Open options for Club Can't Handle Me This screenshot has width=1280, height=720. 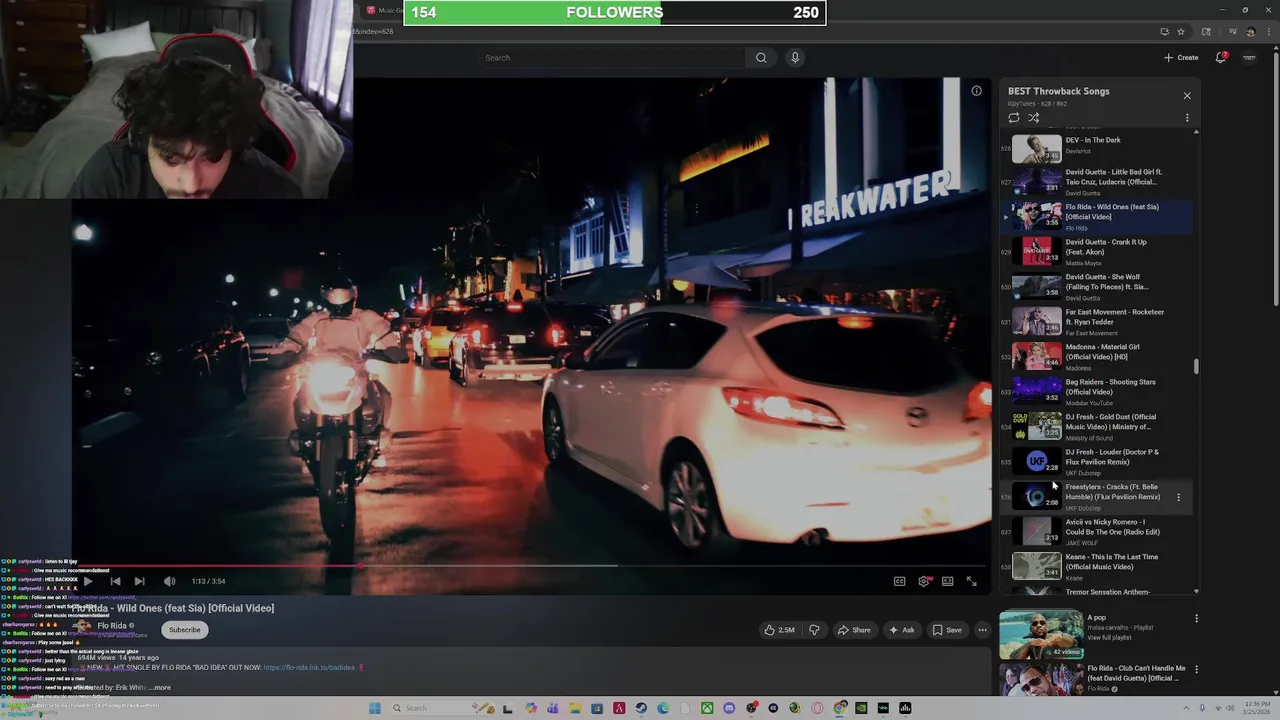point(1196,669)
